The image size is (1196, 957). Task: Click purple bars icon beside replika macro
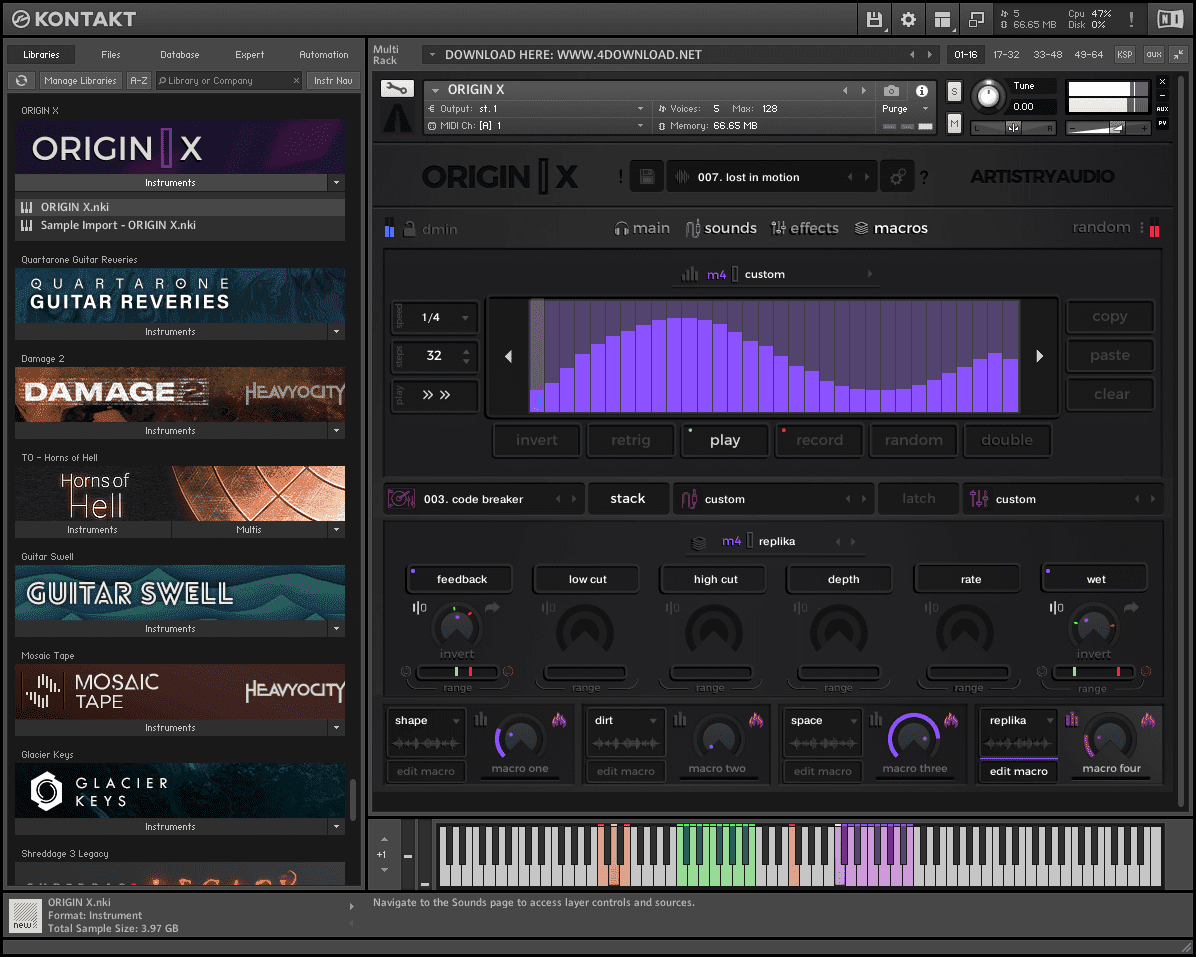(x=1072, y=719)
